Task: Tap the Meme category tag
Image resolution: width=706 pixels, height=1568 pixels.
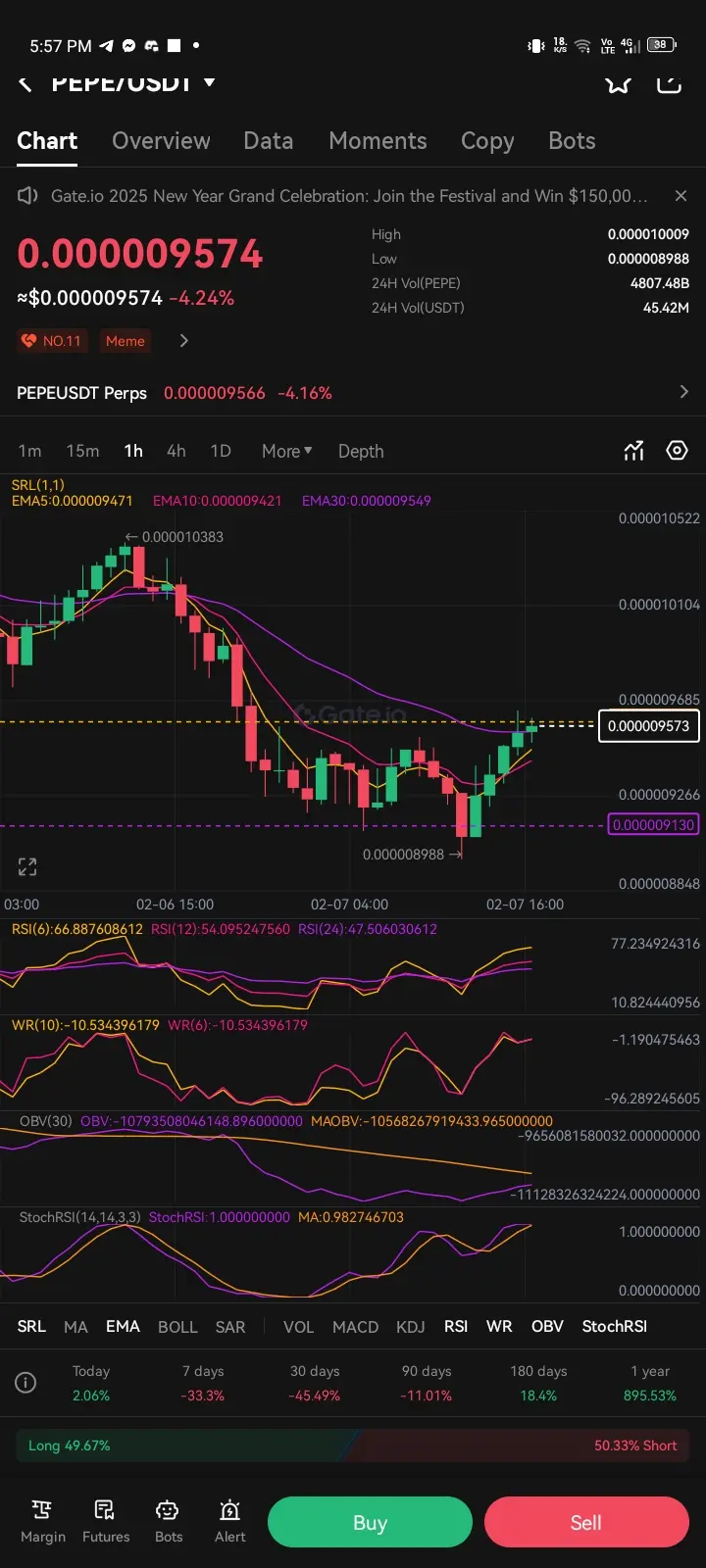Action: (x=126, y=341)
